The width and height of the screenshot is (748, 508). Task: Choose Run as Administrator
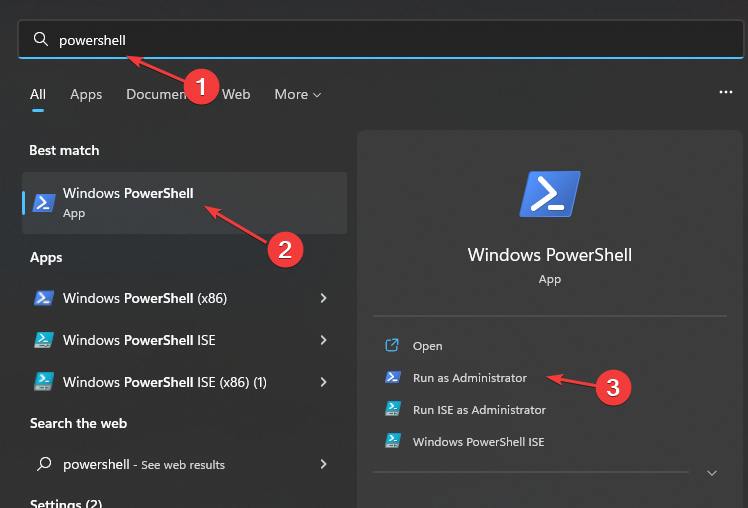pos(469,378)
